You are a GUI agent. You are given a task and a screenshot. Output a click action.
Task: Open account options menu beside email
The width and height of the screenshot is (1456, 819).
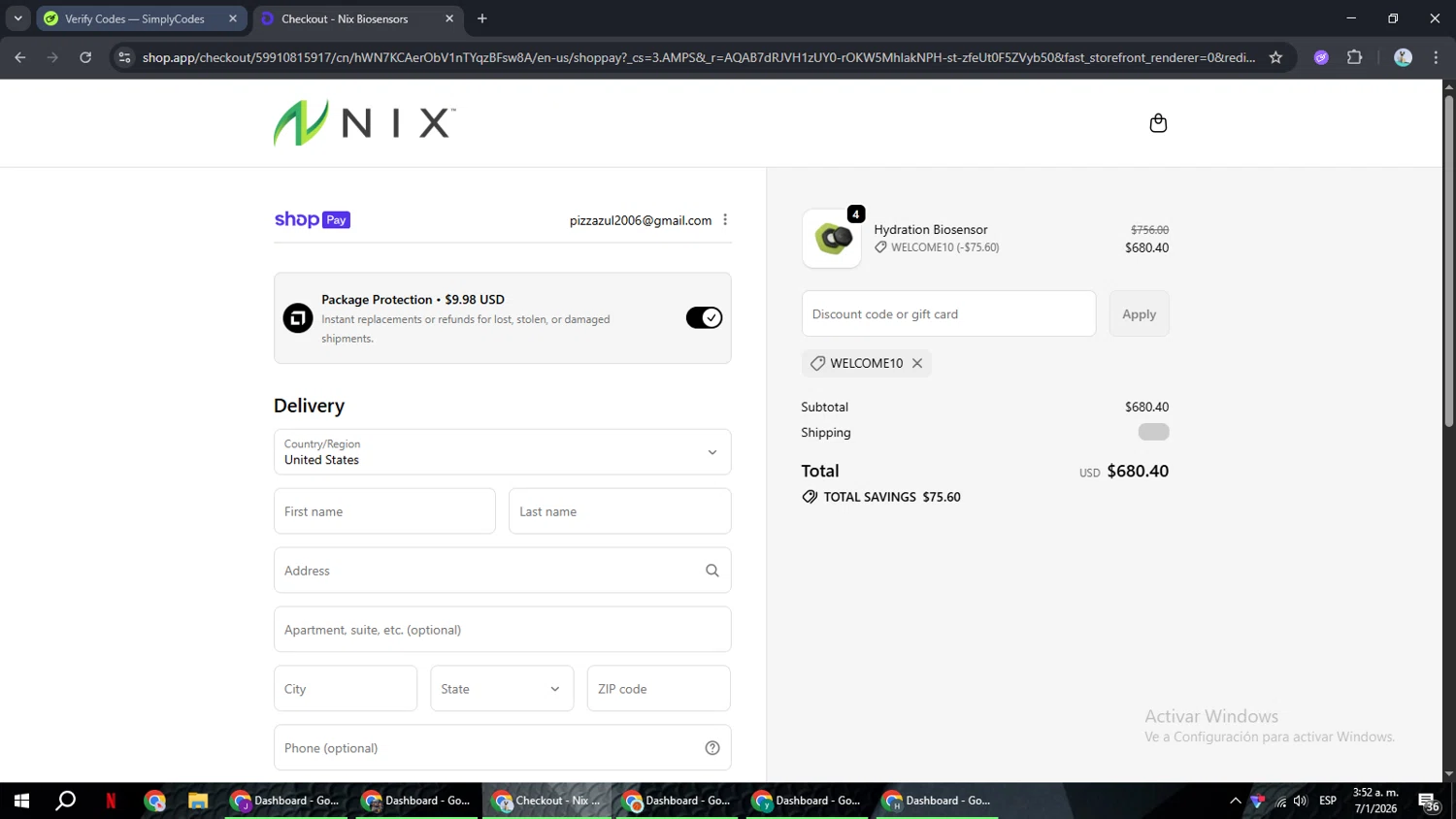[725, 220]
